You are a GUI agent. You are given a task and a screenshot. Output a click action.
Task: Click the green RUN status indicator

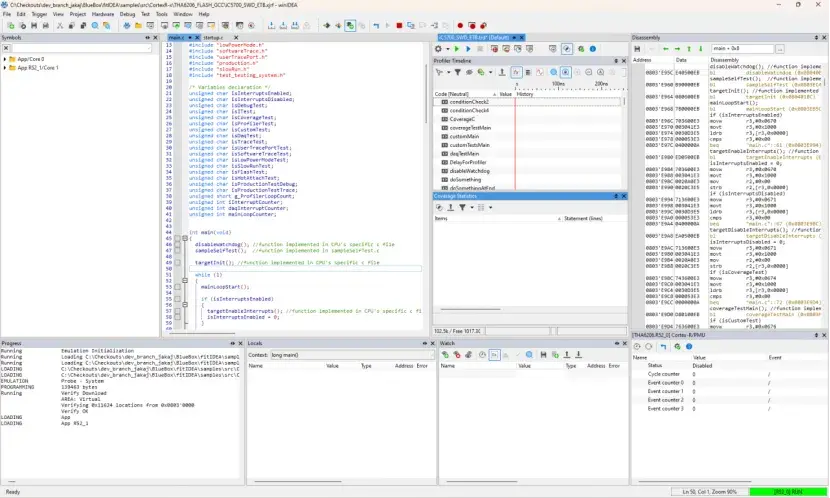coord(788,491)
